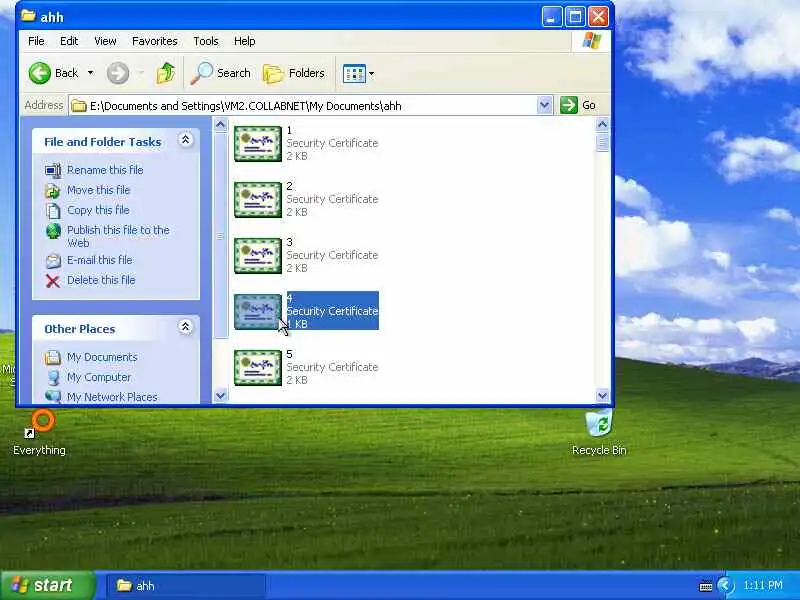800x600 pixels.
Task: Open the View menu
Action: coord(105,41)
